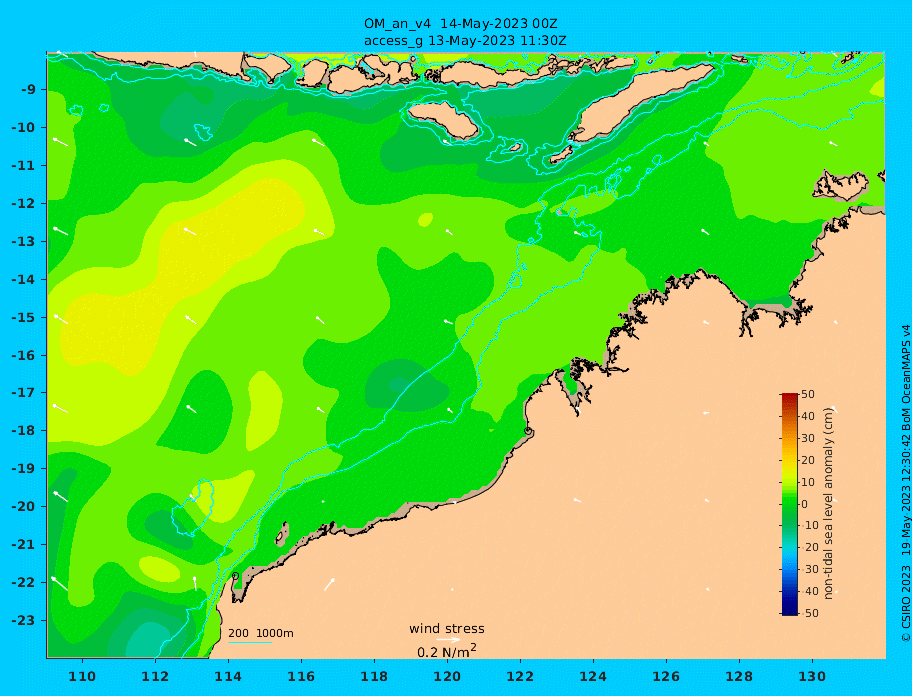Click the longitude label 118
912x696 pixels.
(x=374, y=677)
